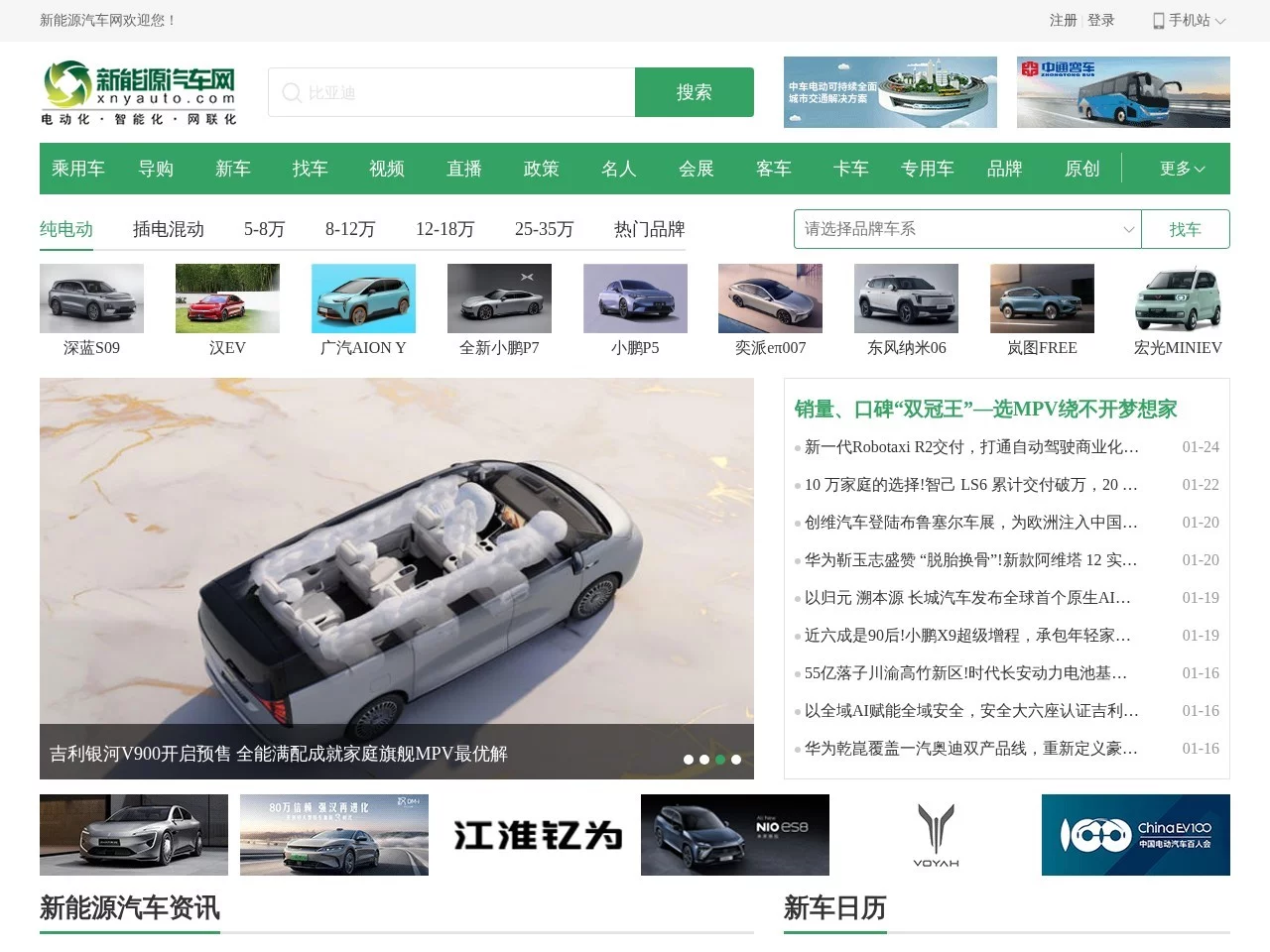Click the 找车 button beside the brand selector
Image resolution: width=1270 pixels, height=952 pixels.
(1186, 229)
